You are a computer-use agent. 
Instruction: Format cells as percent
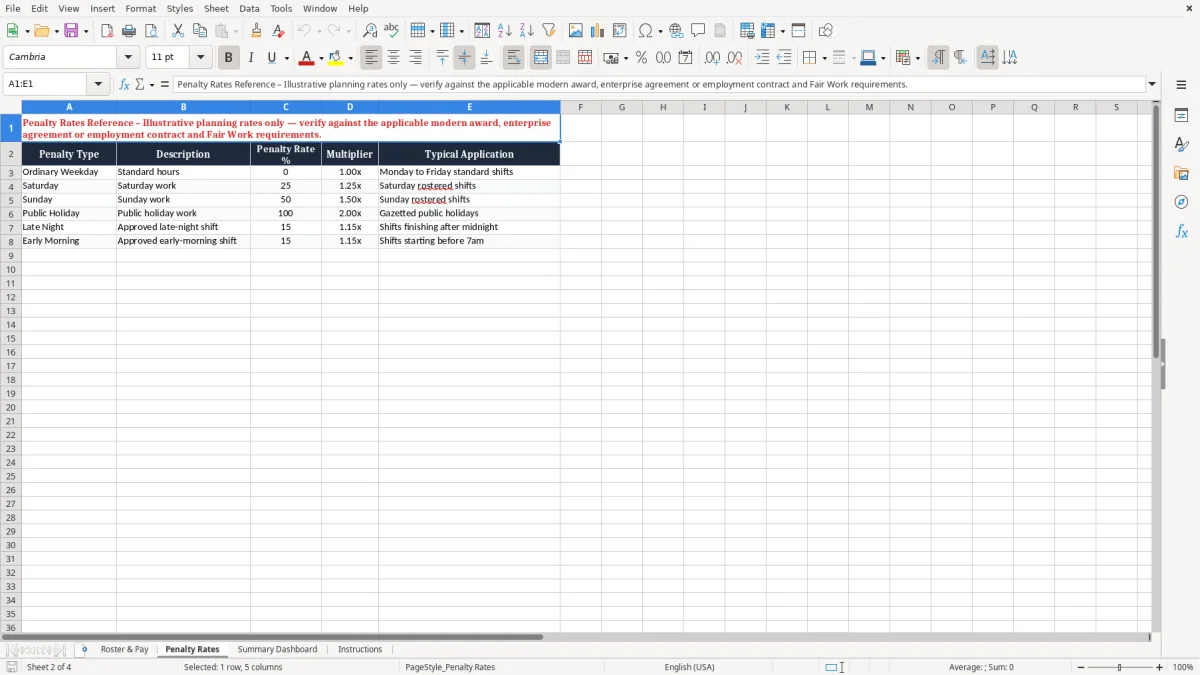pos(641,58)
